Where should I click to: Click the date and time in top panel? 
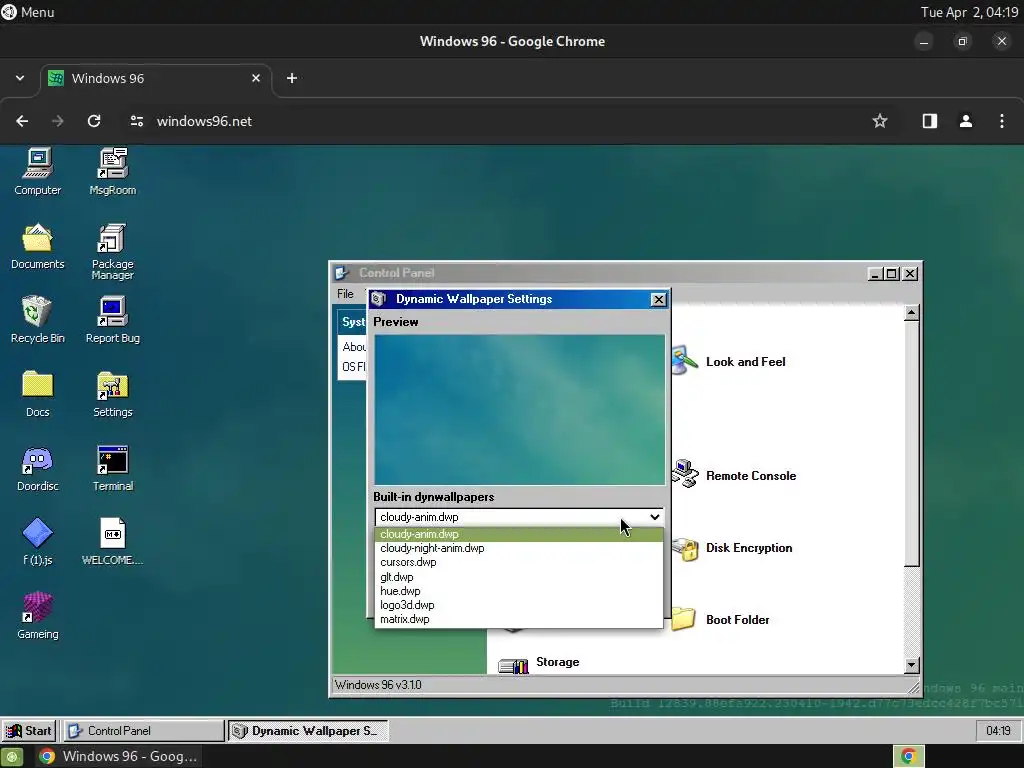(x=969, y=12)
